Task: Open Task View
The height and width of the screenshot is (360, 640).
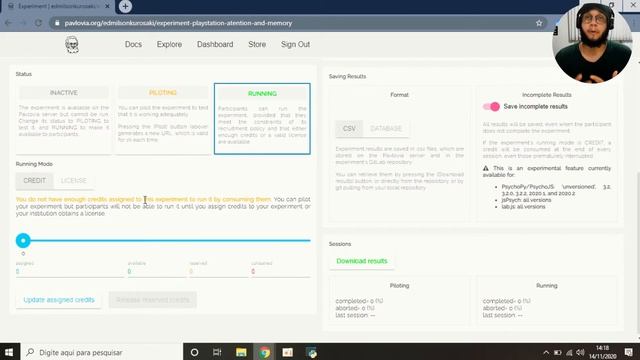Action: pyautogui.click(x=217, y=352)
